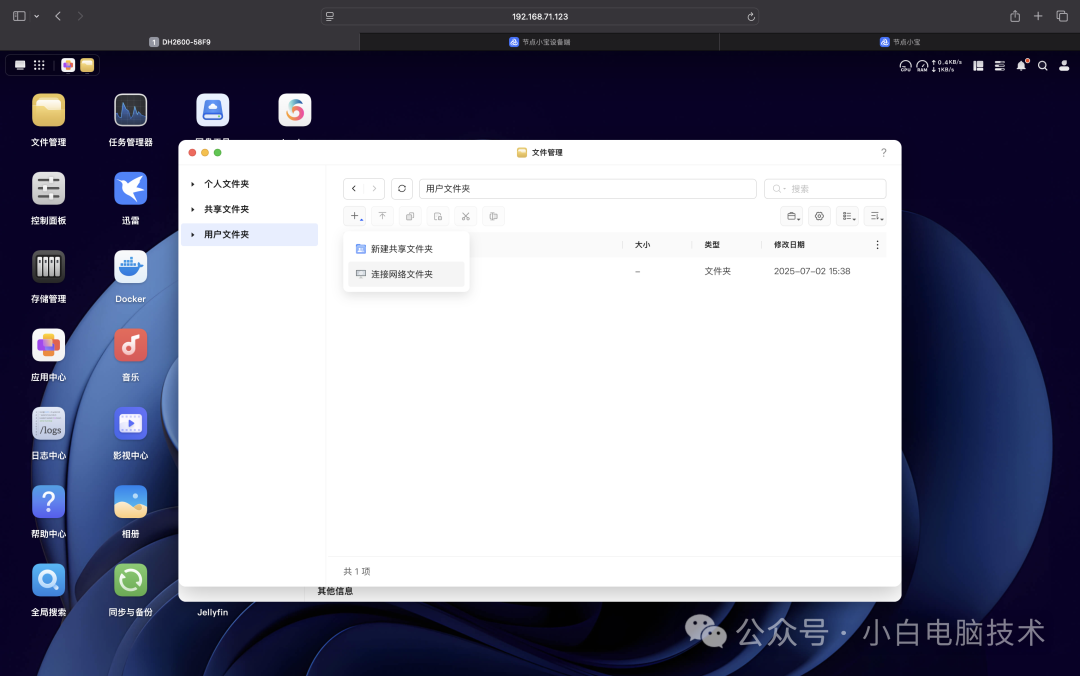The height and width of the screenshot is (676, 1080).
Task: Click the copy toolbar icon
Action: tap(410, 216)
